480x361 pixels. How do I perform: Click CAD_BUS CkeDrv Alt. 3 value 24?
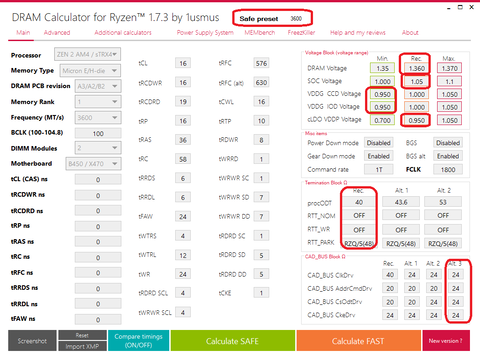[x=456, y=315]
